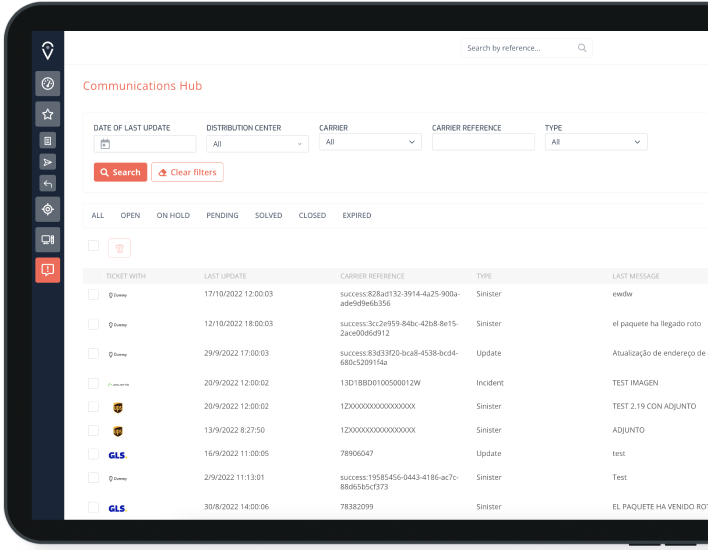This screenshot has width=708, height=550.
Task: Check the row dated 12/10/2022 18:00:03
Action: pos(93,324)
